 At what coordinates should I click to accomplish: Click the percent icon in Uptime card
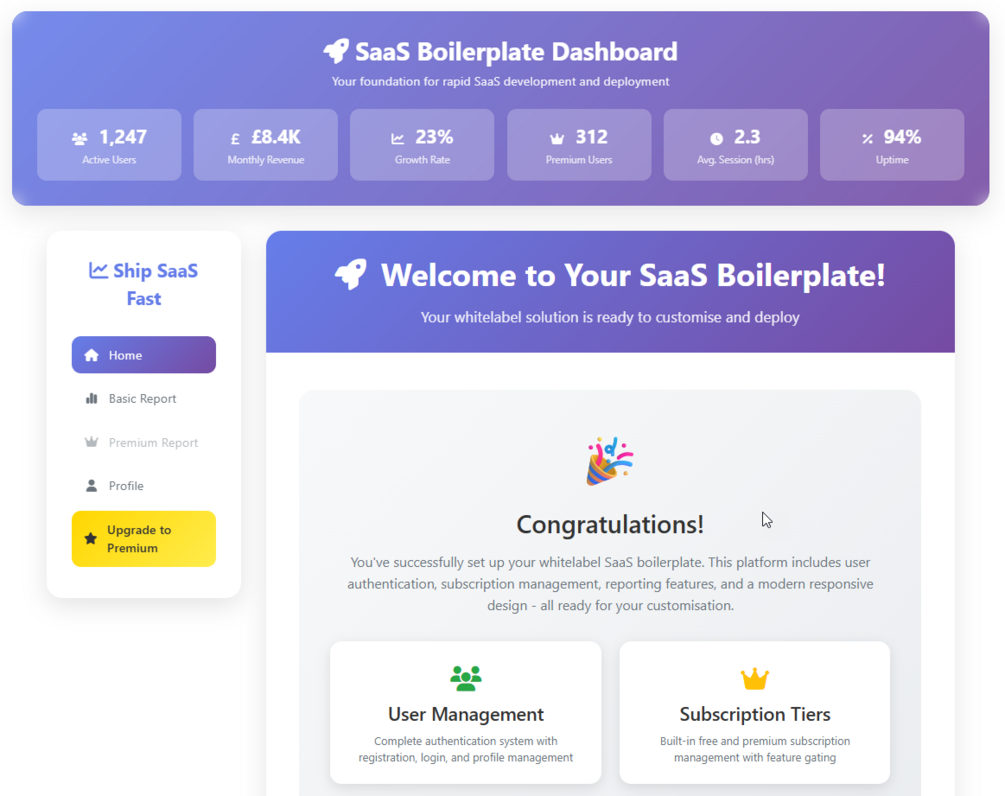coord(867,139)
